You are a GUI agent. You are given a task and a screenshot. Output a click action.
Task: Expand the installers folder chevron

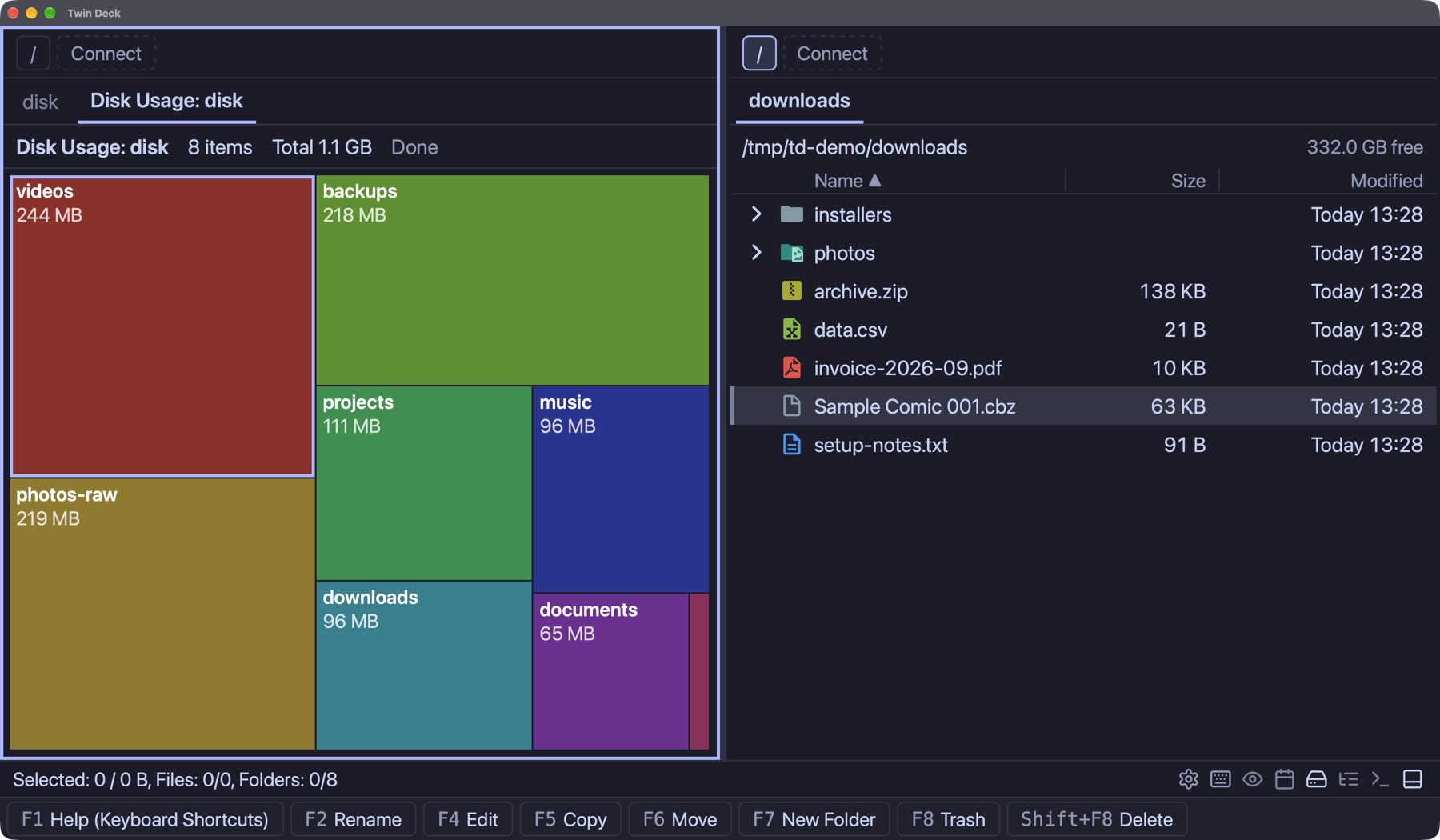pos(756,214)
